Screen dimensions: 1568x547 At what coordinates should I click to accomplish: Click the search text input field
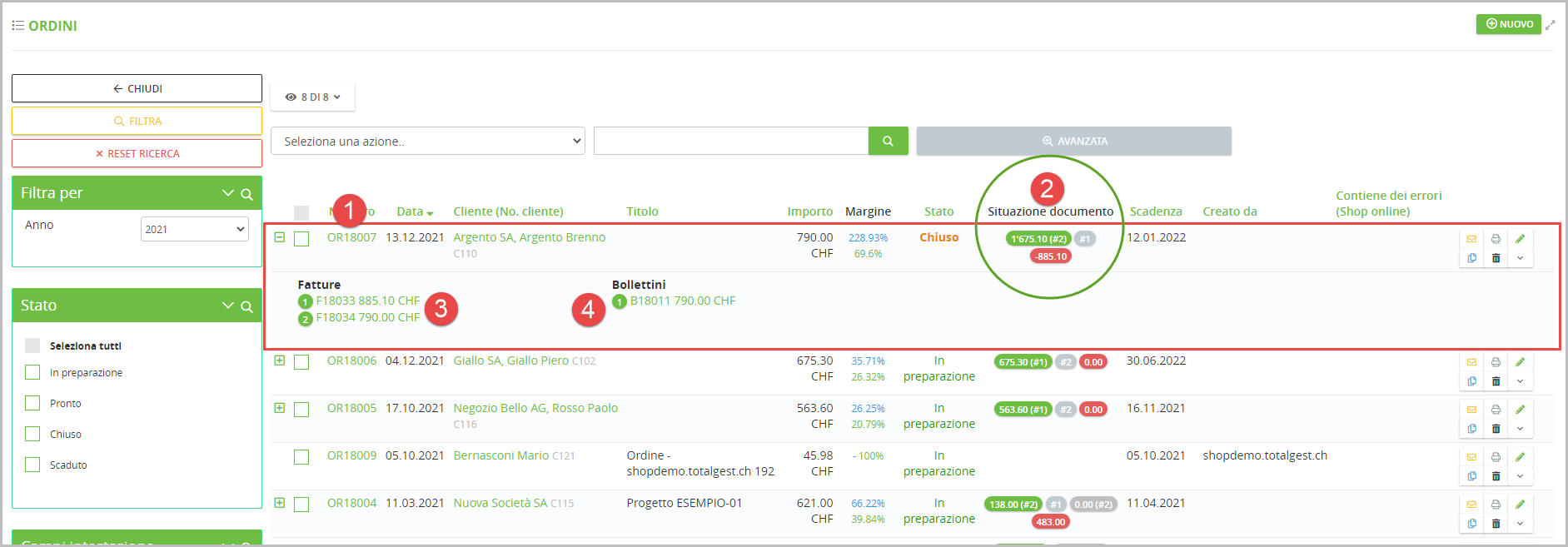pos(730,141)
